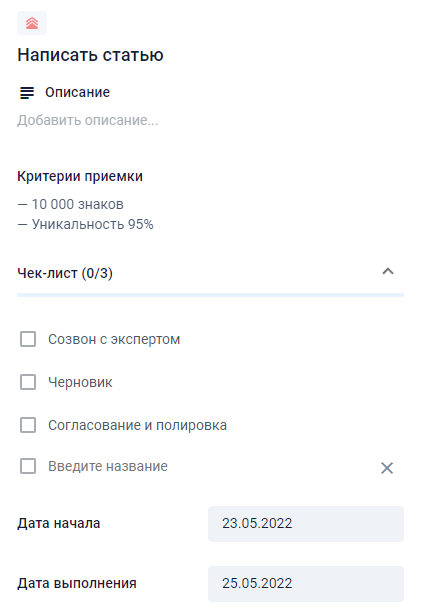Click the red priority arrows icon
The image size is (424, 615).
32,23
